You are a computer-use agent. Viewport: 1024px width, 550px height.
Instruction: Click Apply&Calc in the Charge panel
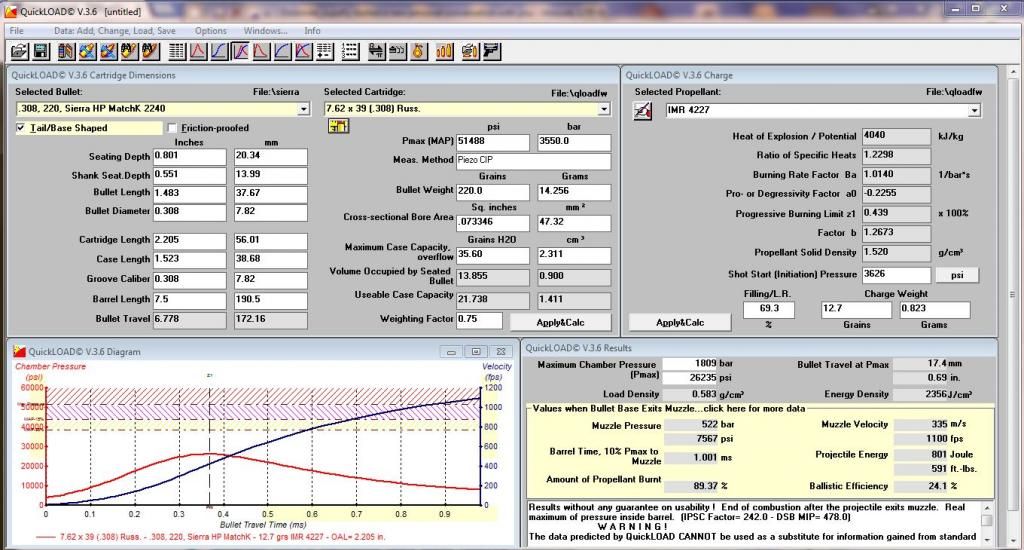pos(680,322)
